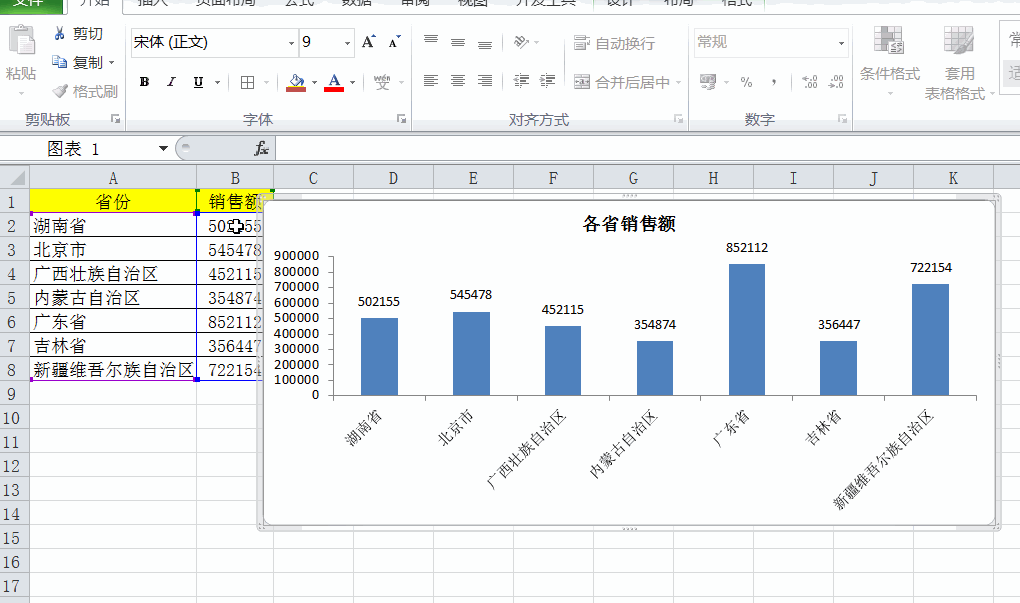1020x603 pixels.
Task: Open Format as Table (套用表格格式)
Action: point(958,63)
